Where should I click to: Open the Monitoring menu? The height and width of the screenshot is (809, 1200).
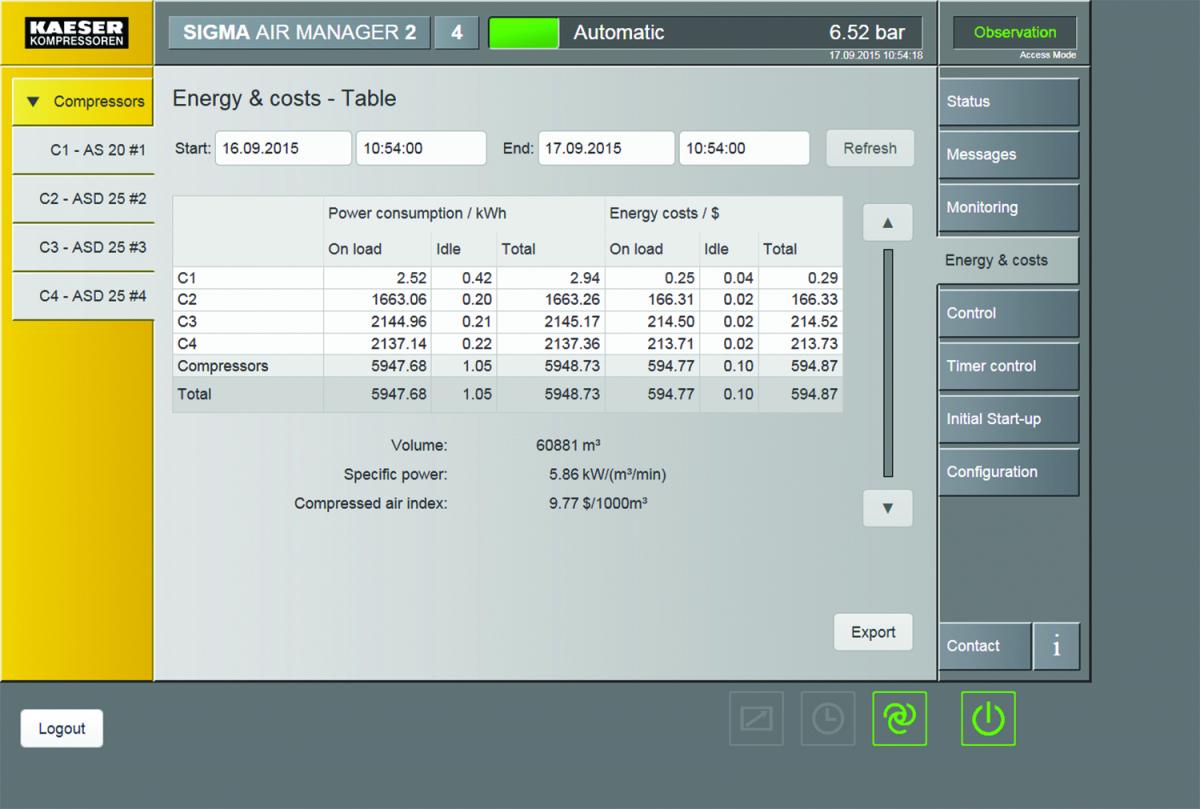pyautogui.click(x=1008, y=207)
